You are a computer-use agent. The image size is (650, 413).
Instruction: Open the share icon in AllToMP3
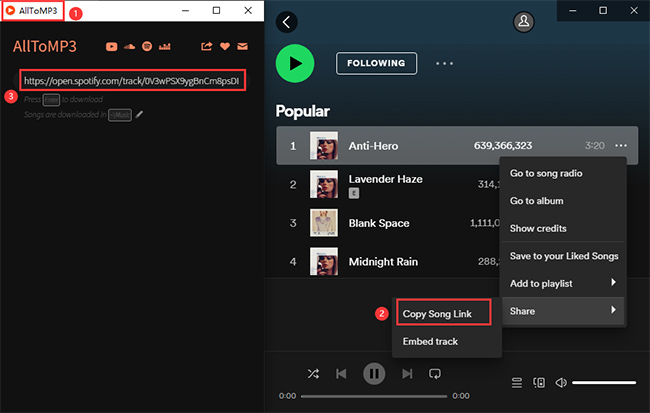(206, 46)
